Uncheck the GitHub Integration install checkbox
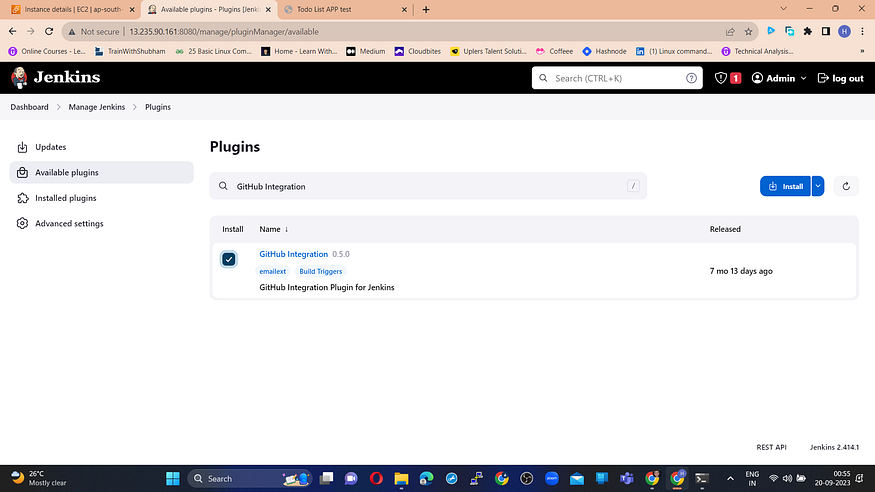The image size is (875, 492). (229, 259)
